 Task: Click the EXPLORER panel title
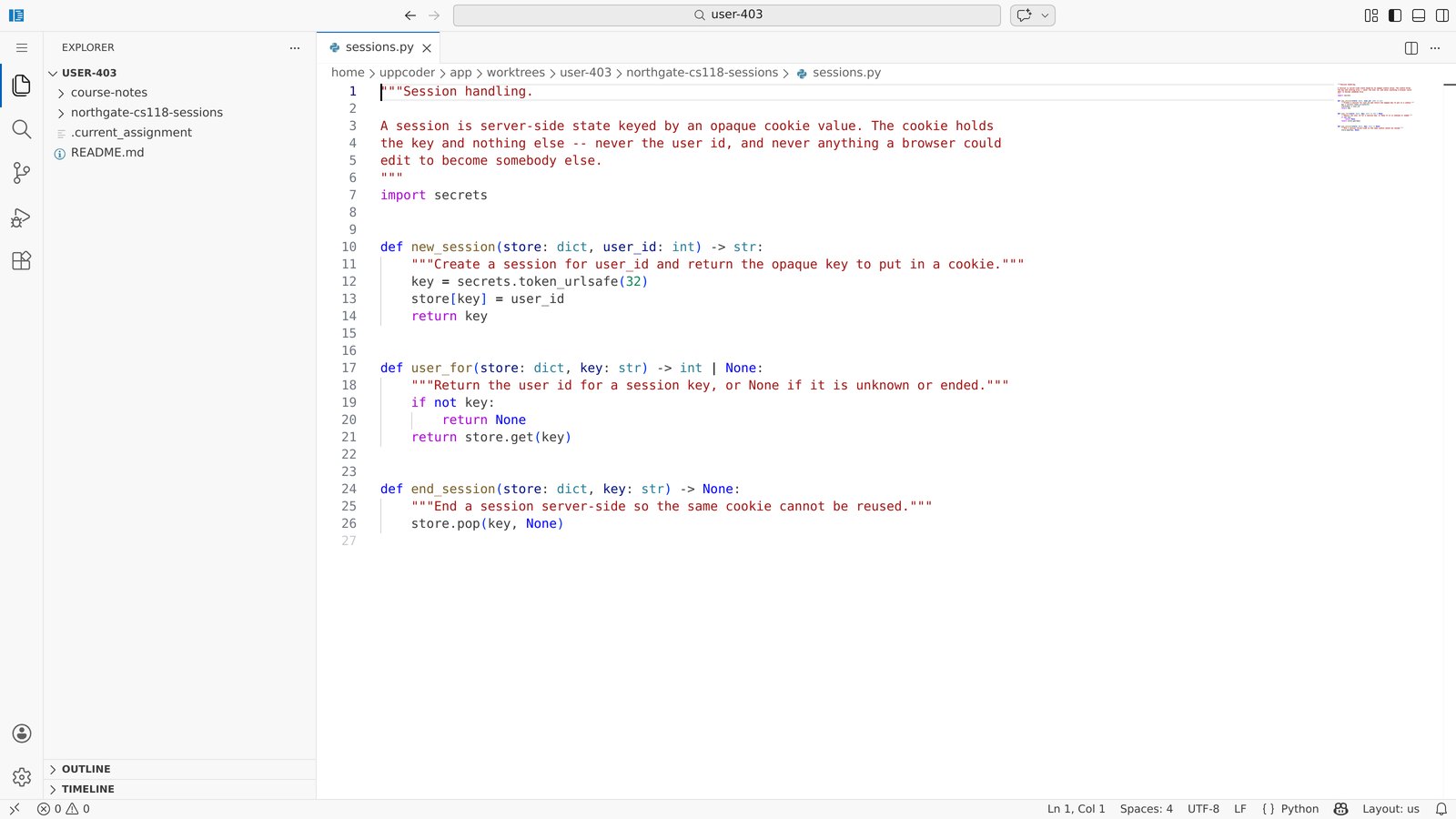(88, 47)
